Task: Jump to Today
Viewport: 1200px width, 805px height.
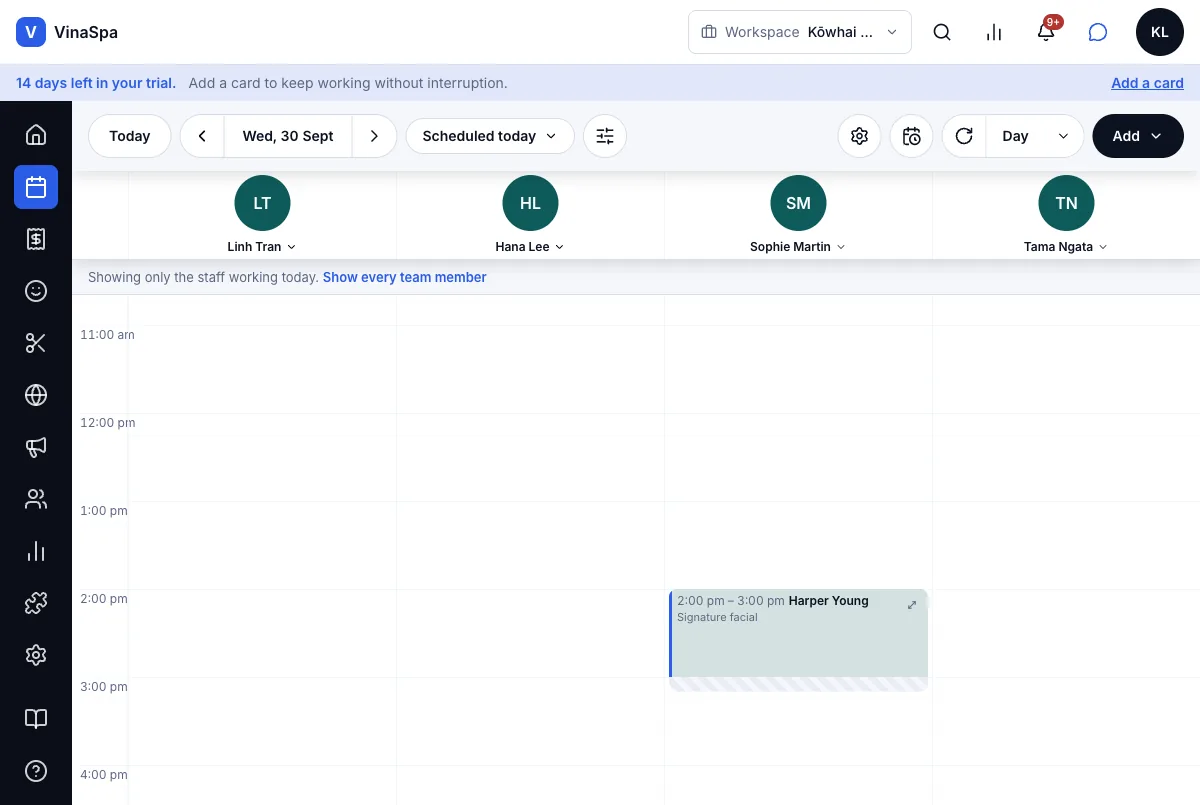Action: tap(130, 136)
